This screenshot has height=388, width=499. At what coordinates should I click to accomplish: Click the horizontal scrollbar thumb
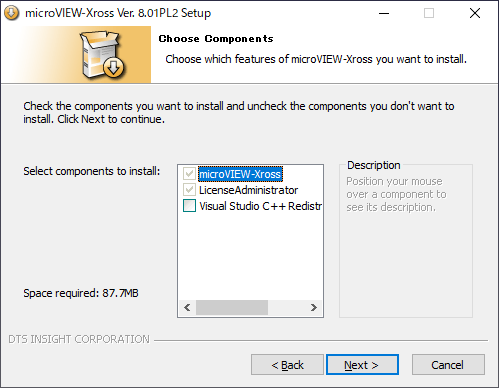click(232, 307)
